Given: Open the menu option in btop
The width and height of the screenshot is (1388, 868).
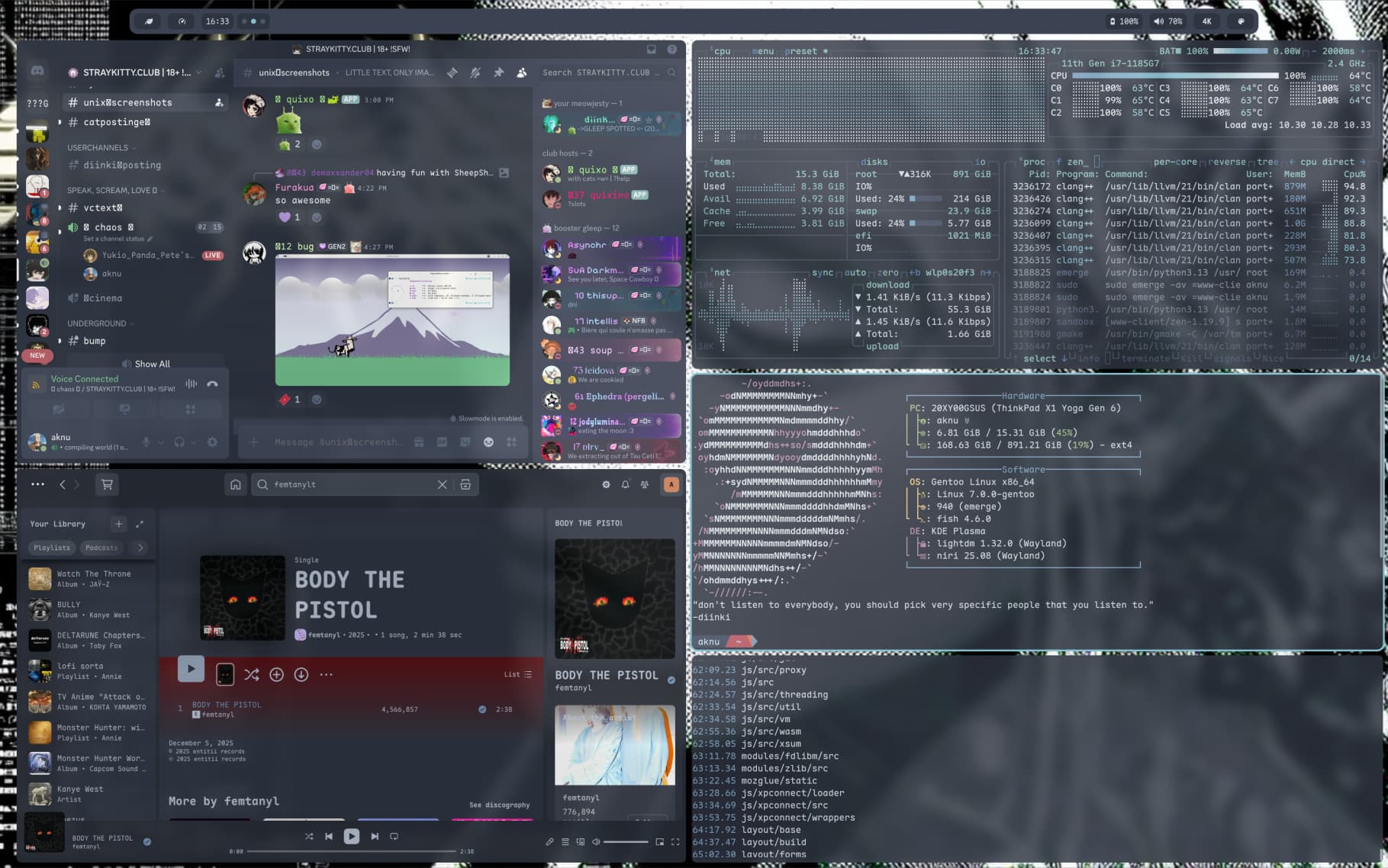Looking at the screenshot, I should [762, 51].
